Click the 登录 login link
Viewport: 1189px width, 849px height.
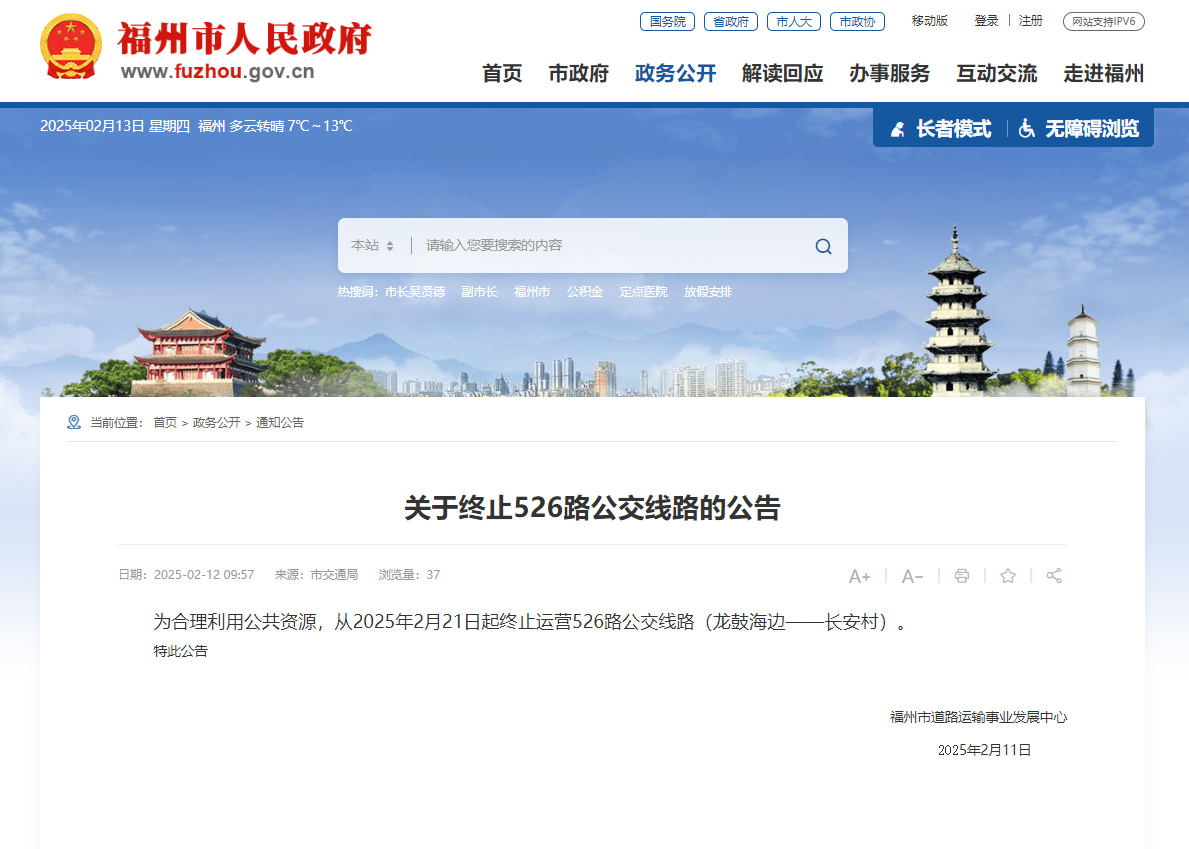pos(986,21)
